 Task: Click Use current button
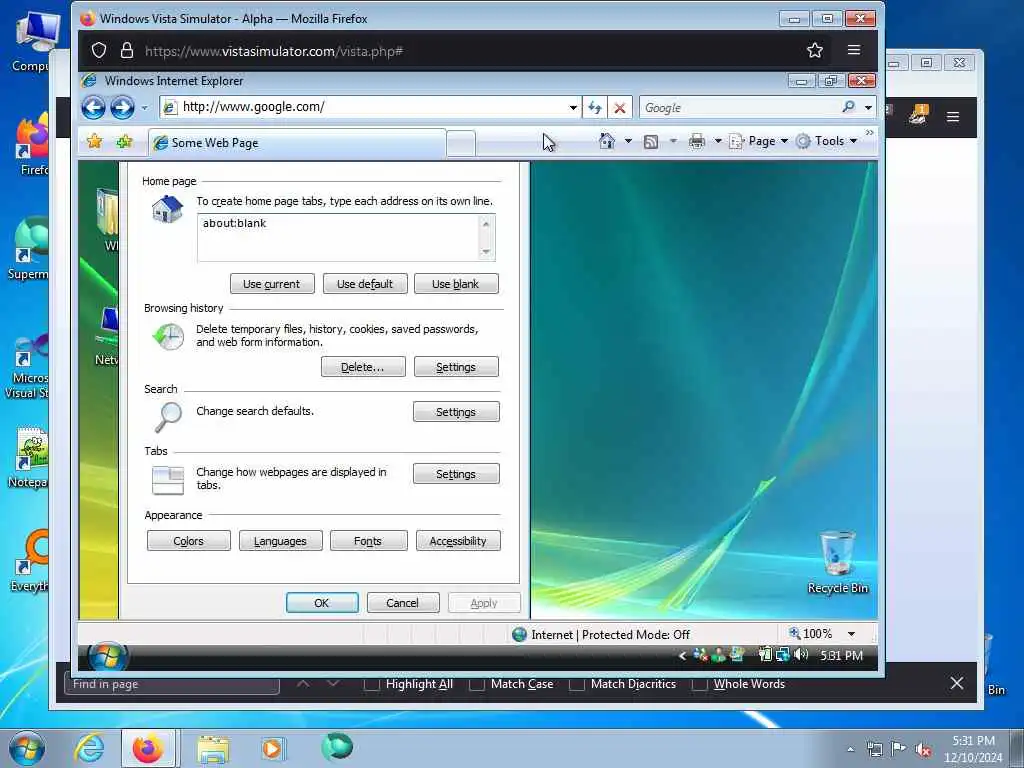pyautogui.click(x=272, y=284)
